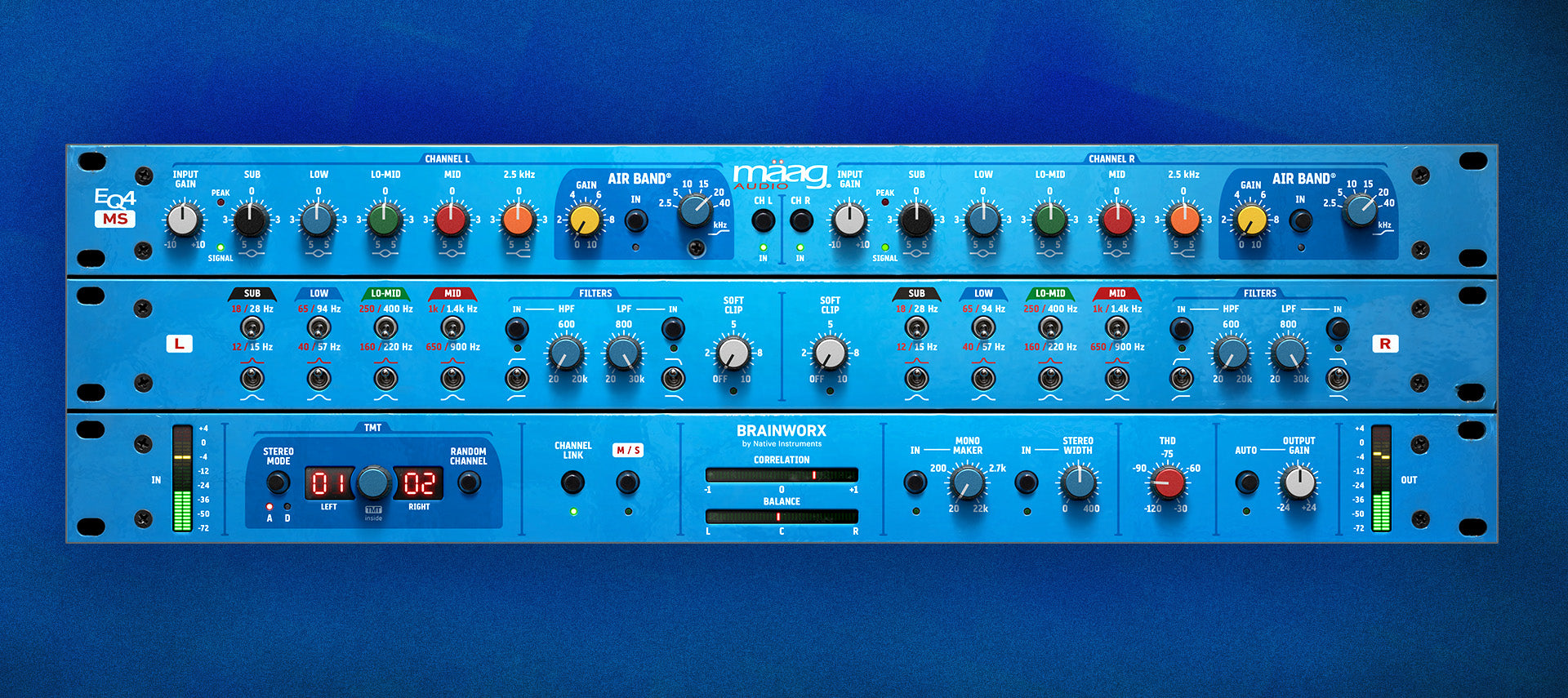Click the white Output Gain knob
The height and width of the screenshot is (698, 1568).
tap(1298, 482)
